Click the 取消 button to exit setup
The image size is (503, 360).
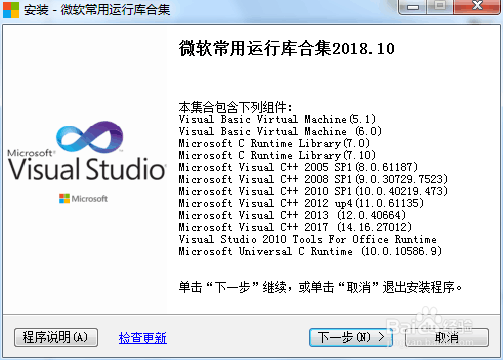pyautogui.click(x=447, y=337)
